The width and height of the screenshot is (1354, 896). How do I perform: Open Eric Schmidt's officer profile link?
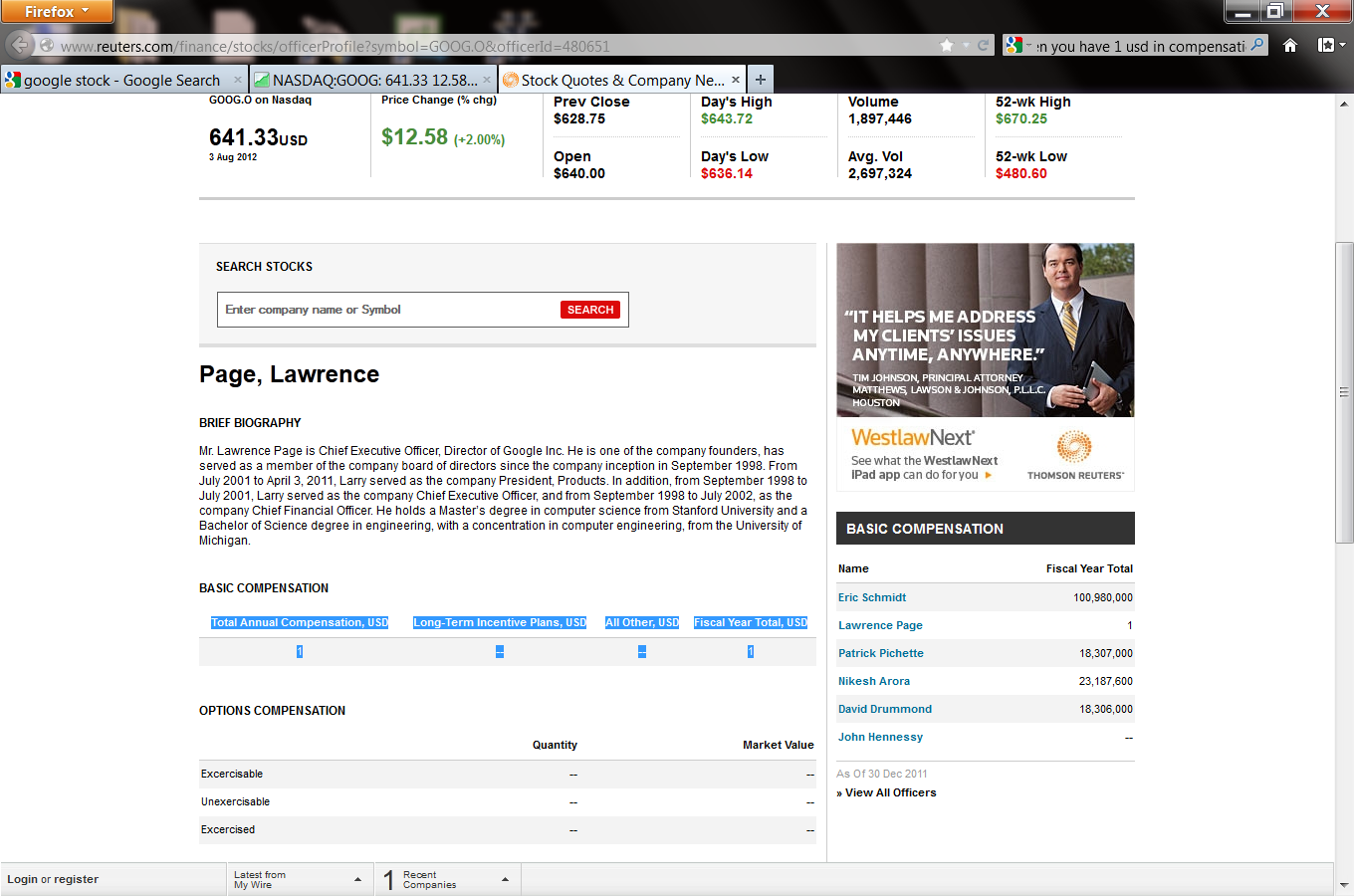[872, 597]
